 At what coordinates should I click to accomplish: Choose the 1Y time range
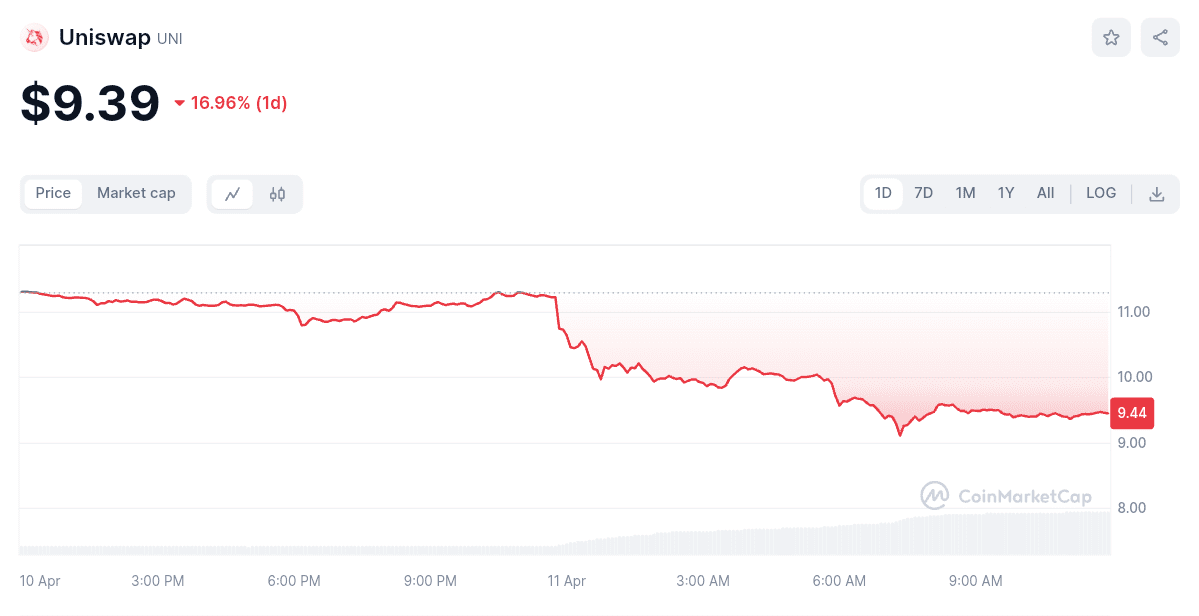[1006, 193]
